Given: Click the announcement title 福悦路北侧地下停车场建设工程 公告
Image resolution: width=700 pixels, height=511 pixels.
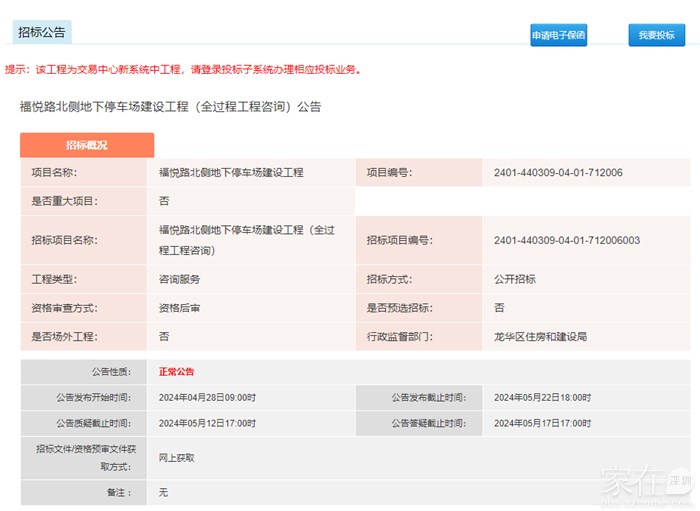Looking at the screenshot, I should (170, 106).
